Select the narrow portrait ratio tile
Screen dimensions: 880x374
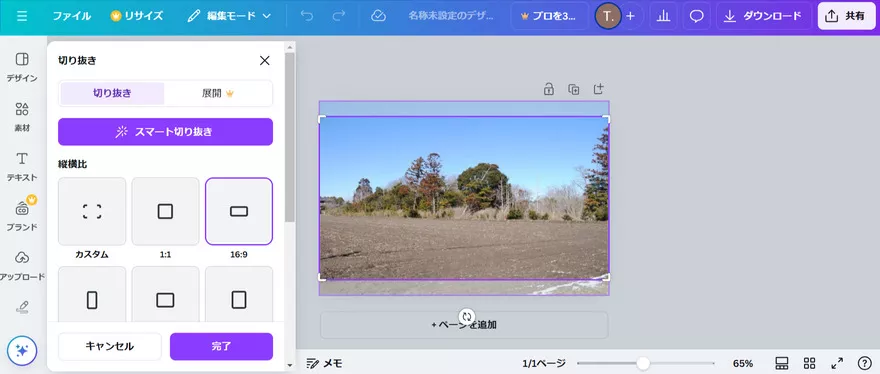[92, 294]
